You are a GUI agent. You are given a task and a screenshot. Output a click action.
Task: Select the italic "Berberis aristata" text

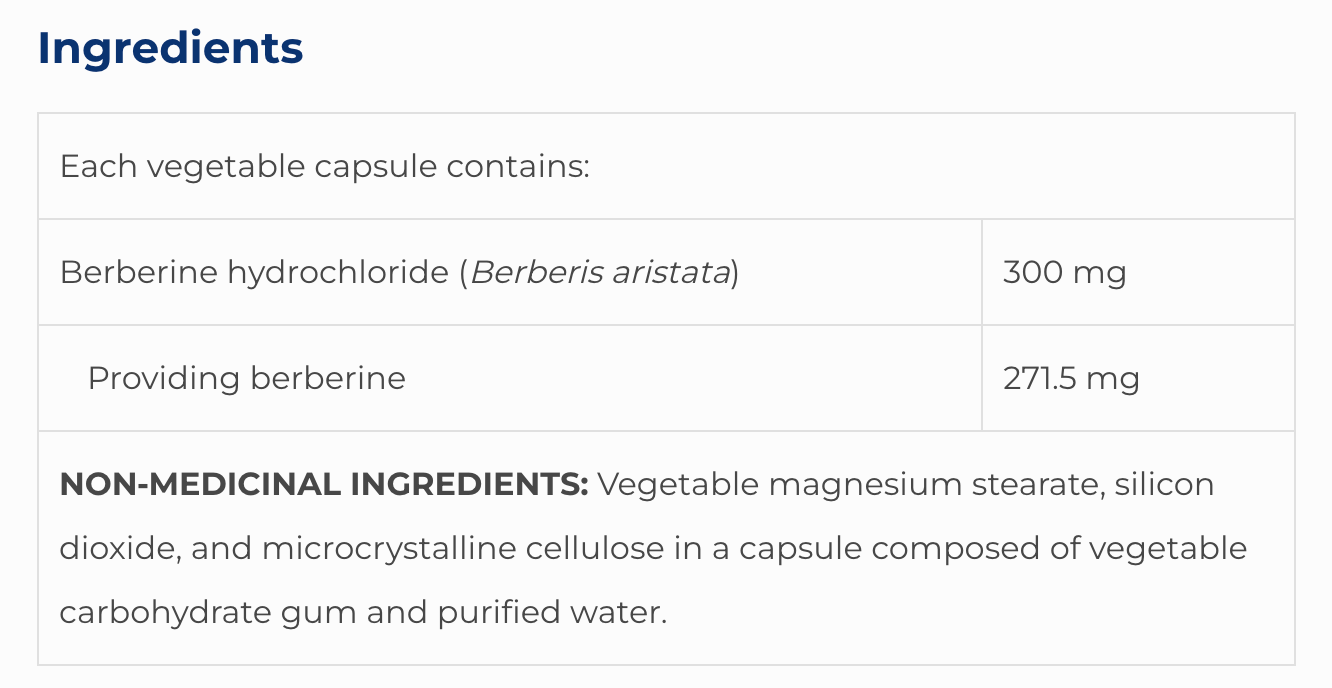point(600,272)
